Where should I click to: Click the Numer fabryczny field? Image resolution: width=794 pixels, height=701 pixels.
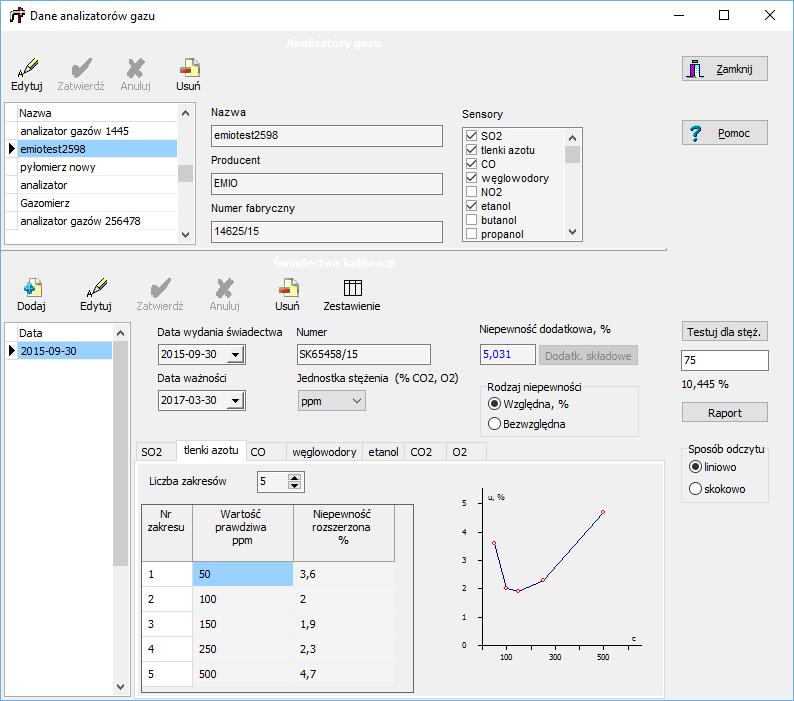327,232
